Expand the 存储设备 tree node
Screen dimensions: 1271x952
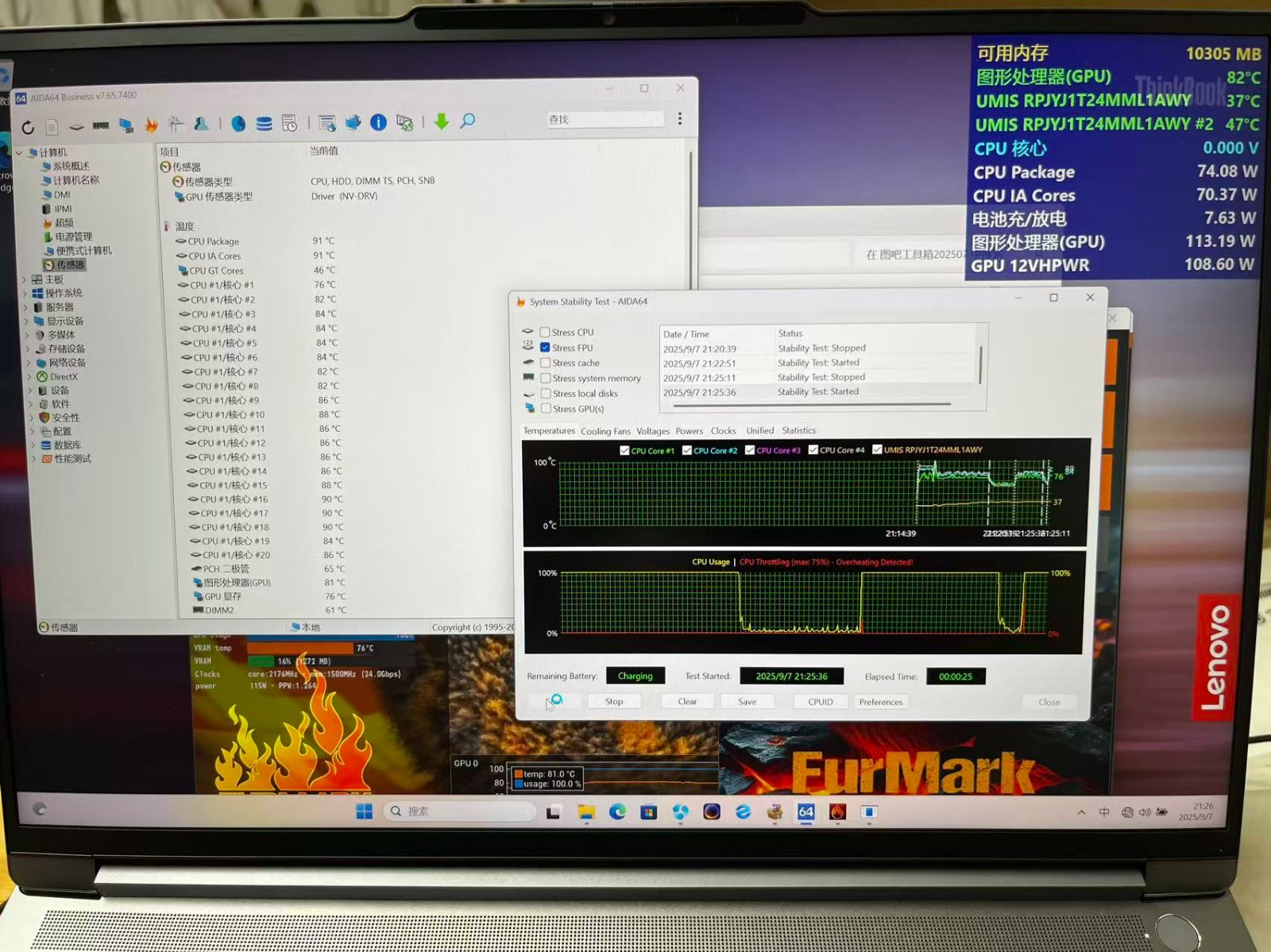(x=28, y=349)
